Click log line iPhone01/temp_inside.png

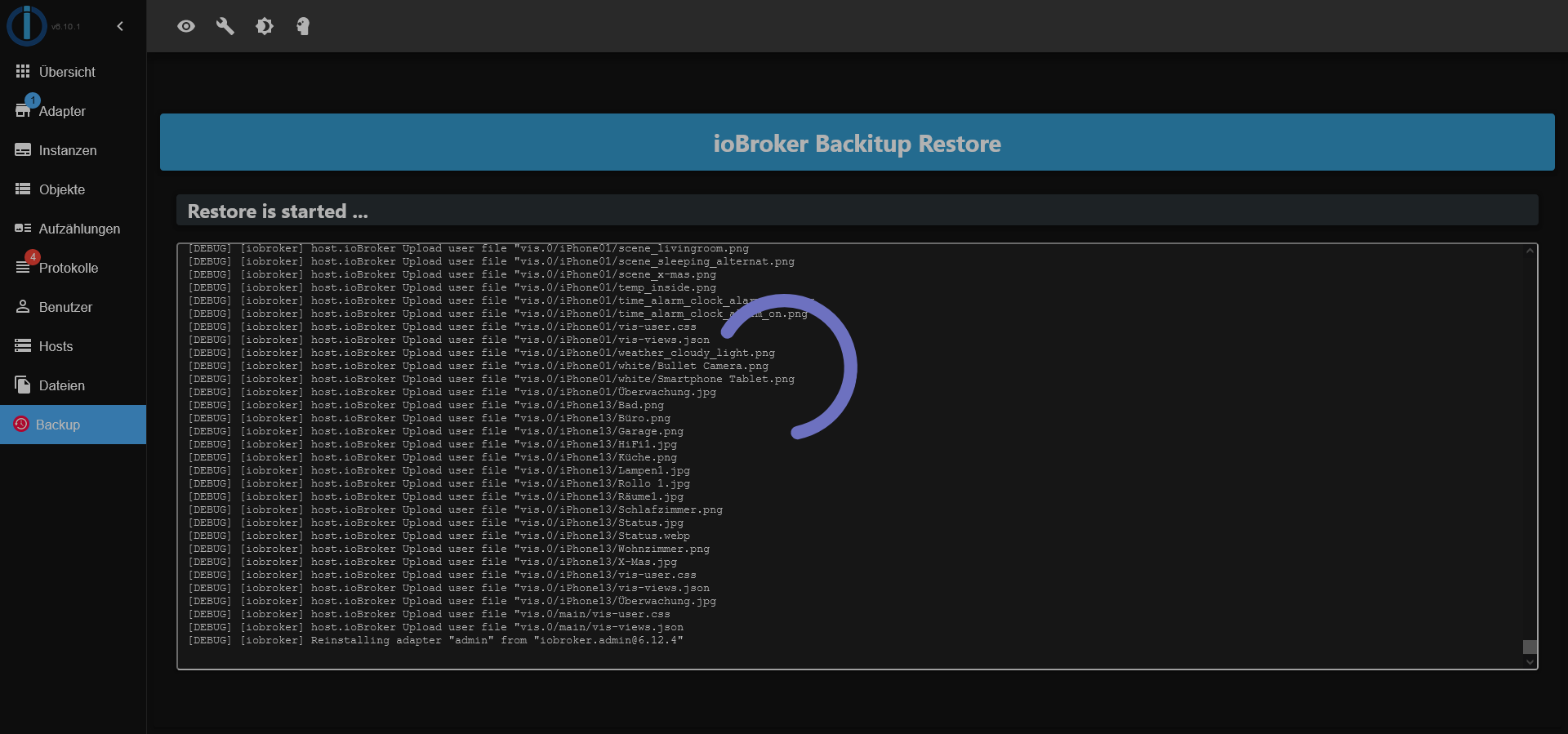click(452, 287)
